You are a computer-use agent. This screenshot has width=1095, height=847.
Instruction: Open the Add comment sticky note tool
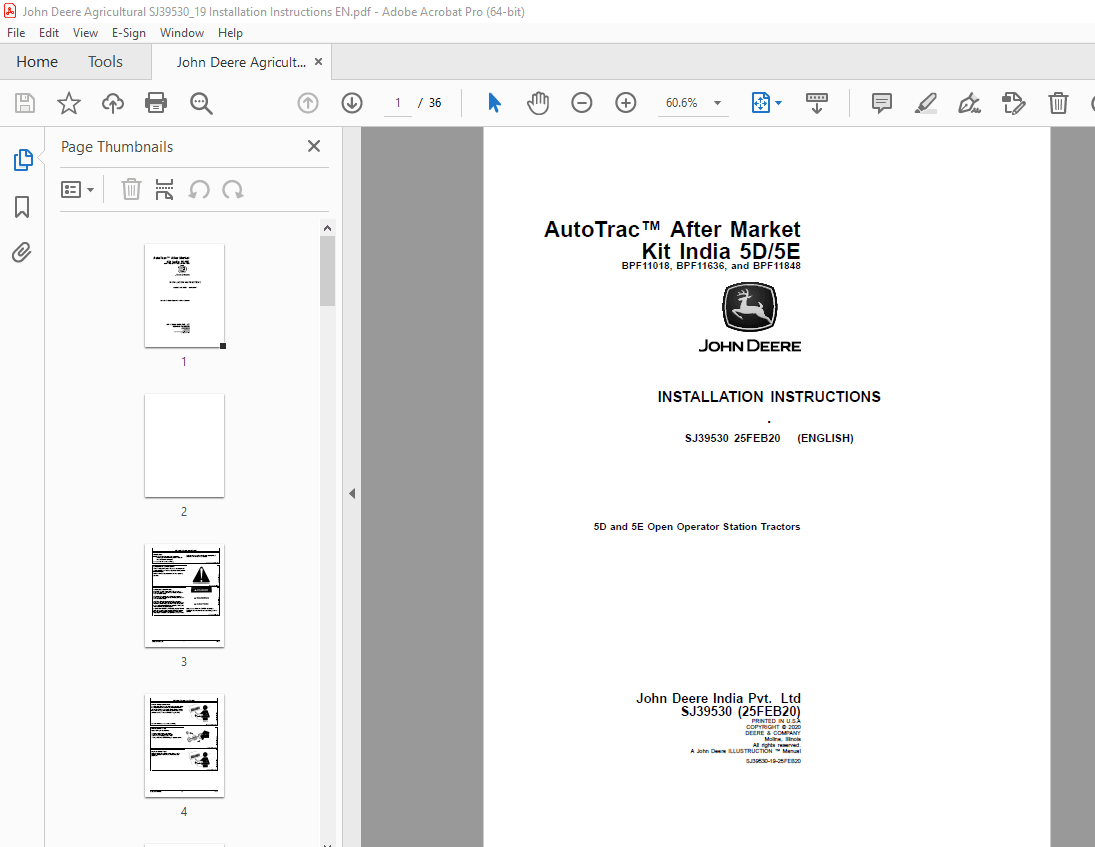click(x=881, y=103)
